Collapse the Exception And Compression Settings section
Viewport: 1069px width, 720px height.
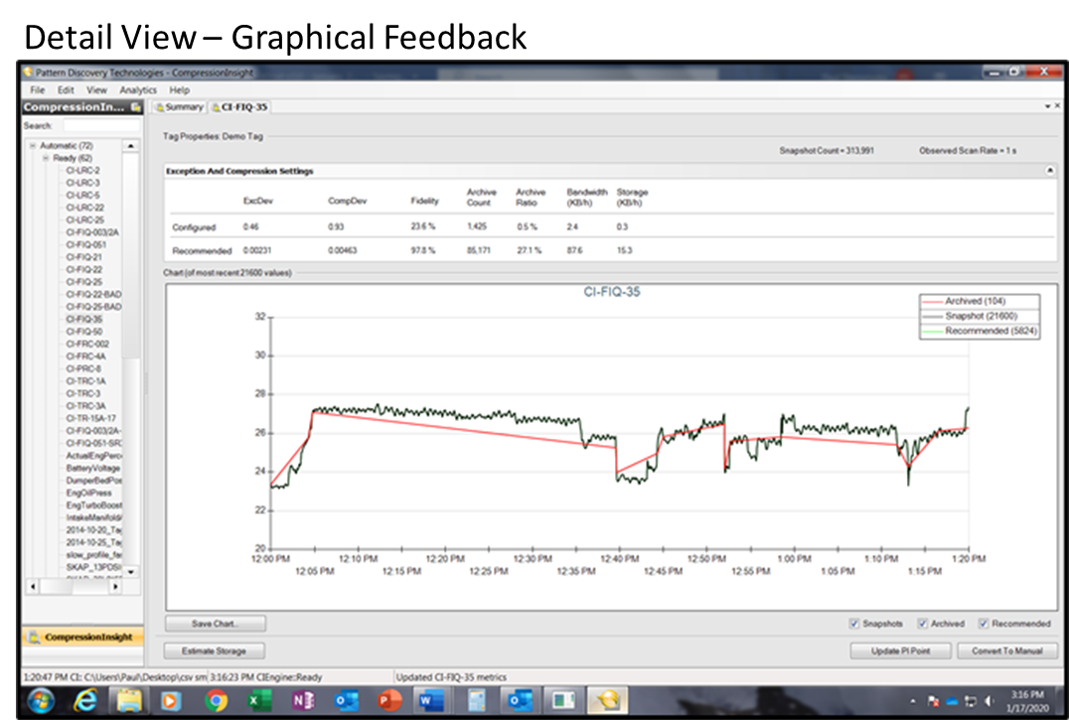pyautogui.click(x=1050, y=170)
